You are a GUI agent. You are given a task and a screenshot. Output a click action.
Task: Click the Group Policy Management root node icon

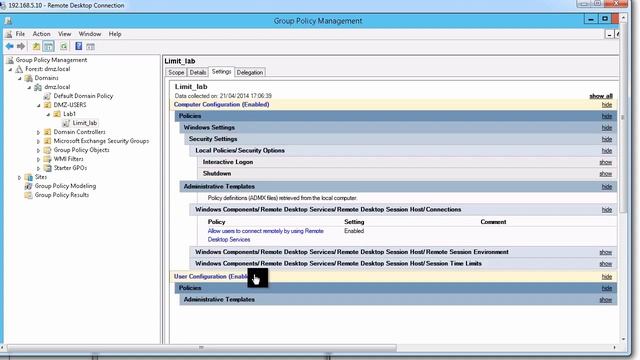coord(10,60)
